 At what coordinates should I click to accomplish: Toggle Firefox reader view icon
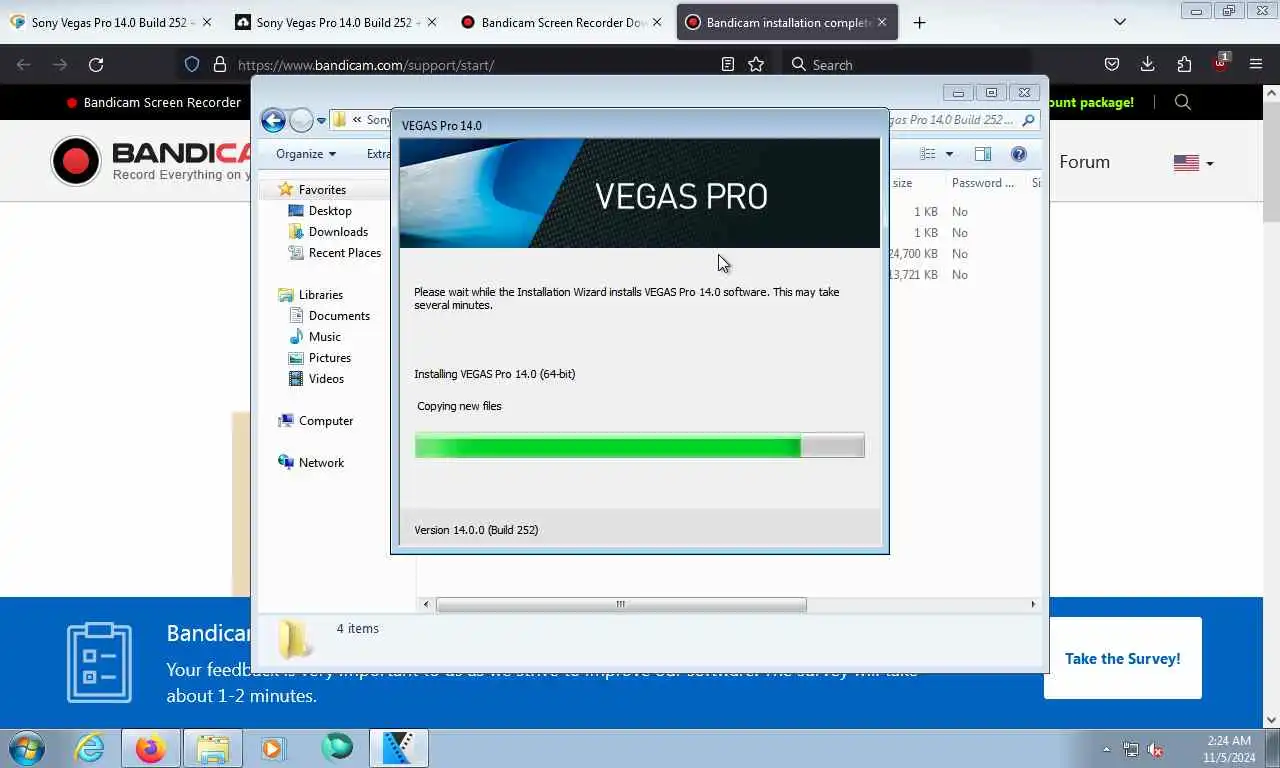coord(728,64)
